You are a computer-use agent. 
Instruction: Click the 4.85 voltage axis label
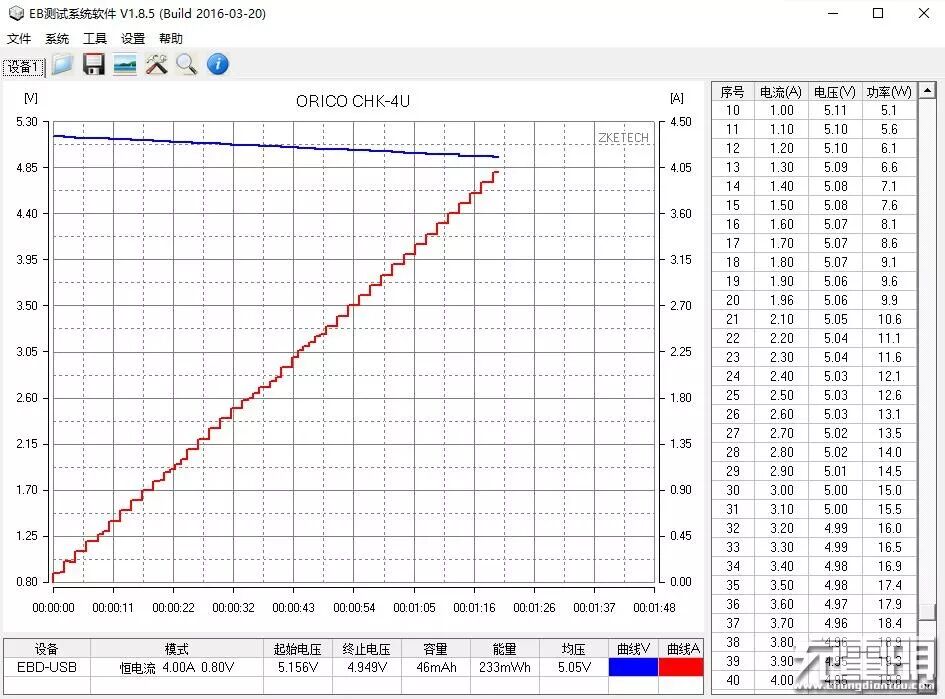27,168
